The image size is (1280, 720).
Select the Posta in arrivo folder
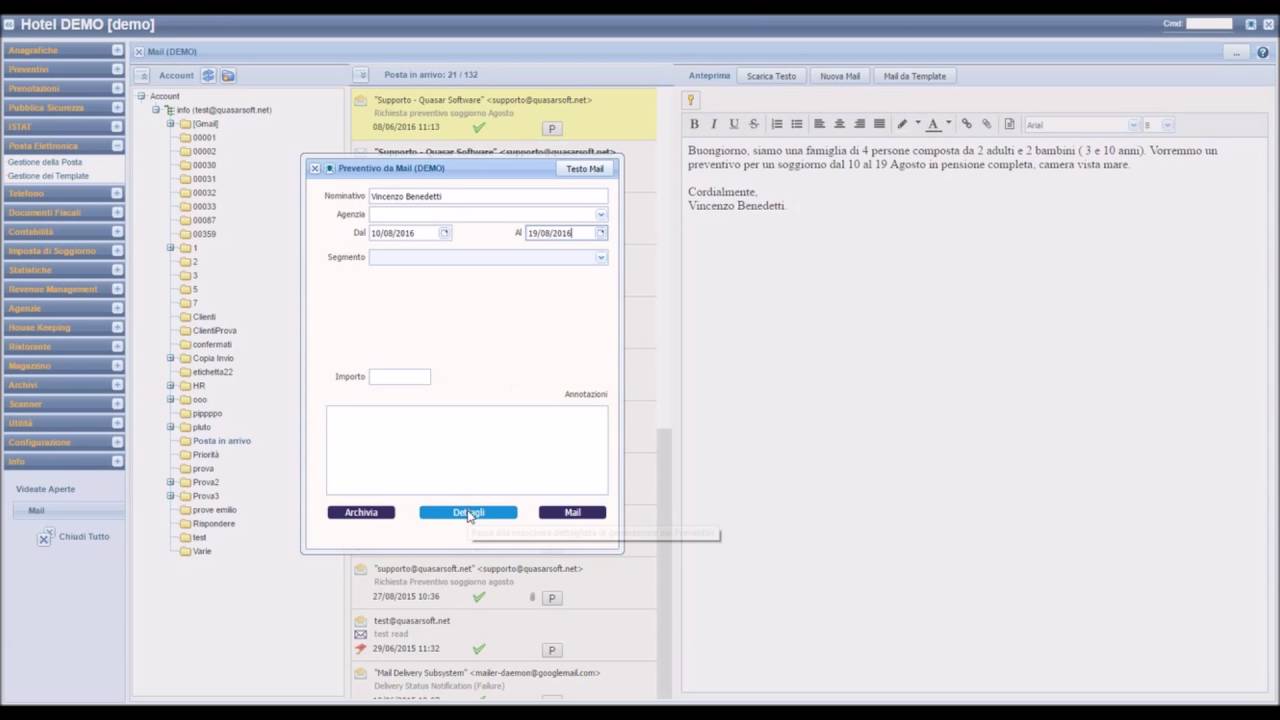pyautogui.click(x=222, y=441)
